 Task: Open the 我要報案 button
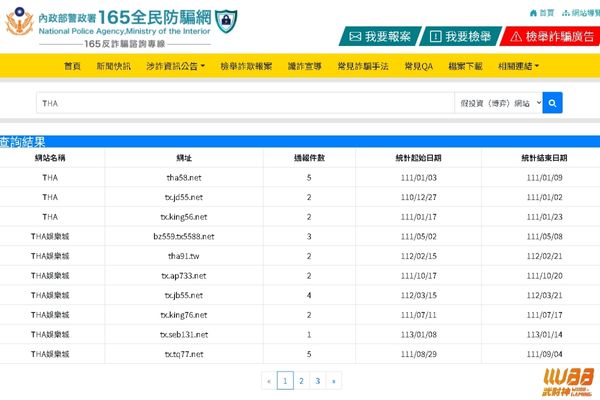[x=380, y=36]
